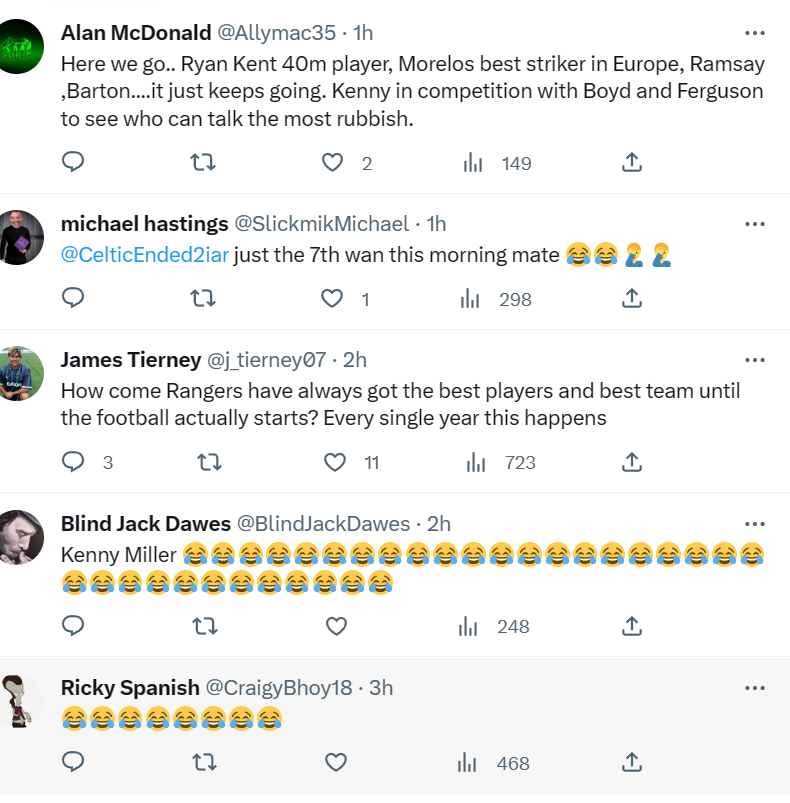Like Ricky Spanish's emoji reply

336,762
